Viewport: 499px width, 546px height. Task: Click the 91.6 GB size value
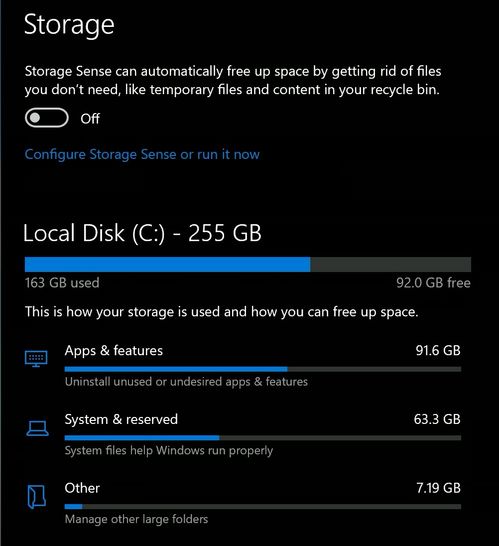(438, 350)
